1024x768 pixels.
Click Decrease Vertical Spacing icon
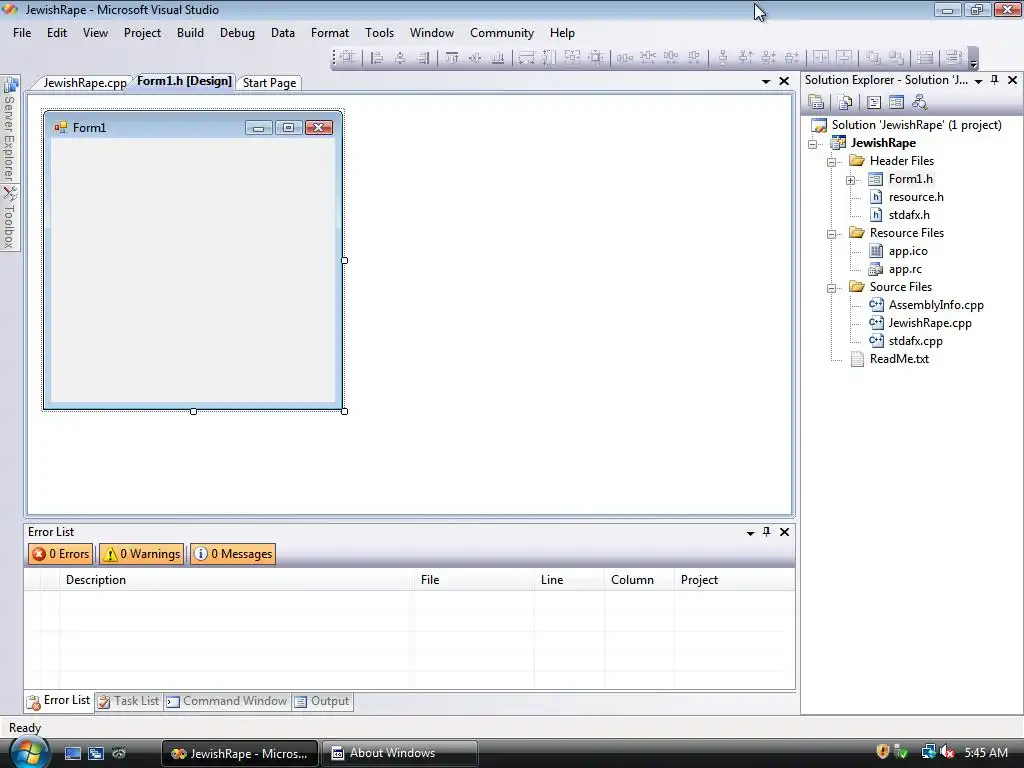[769, 57]
